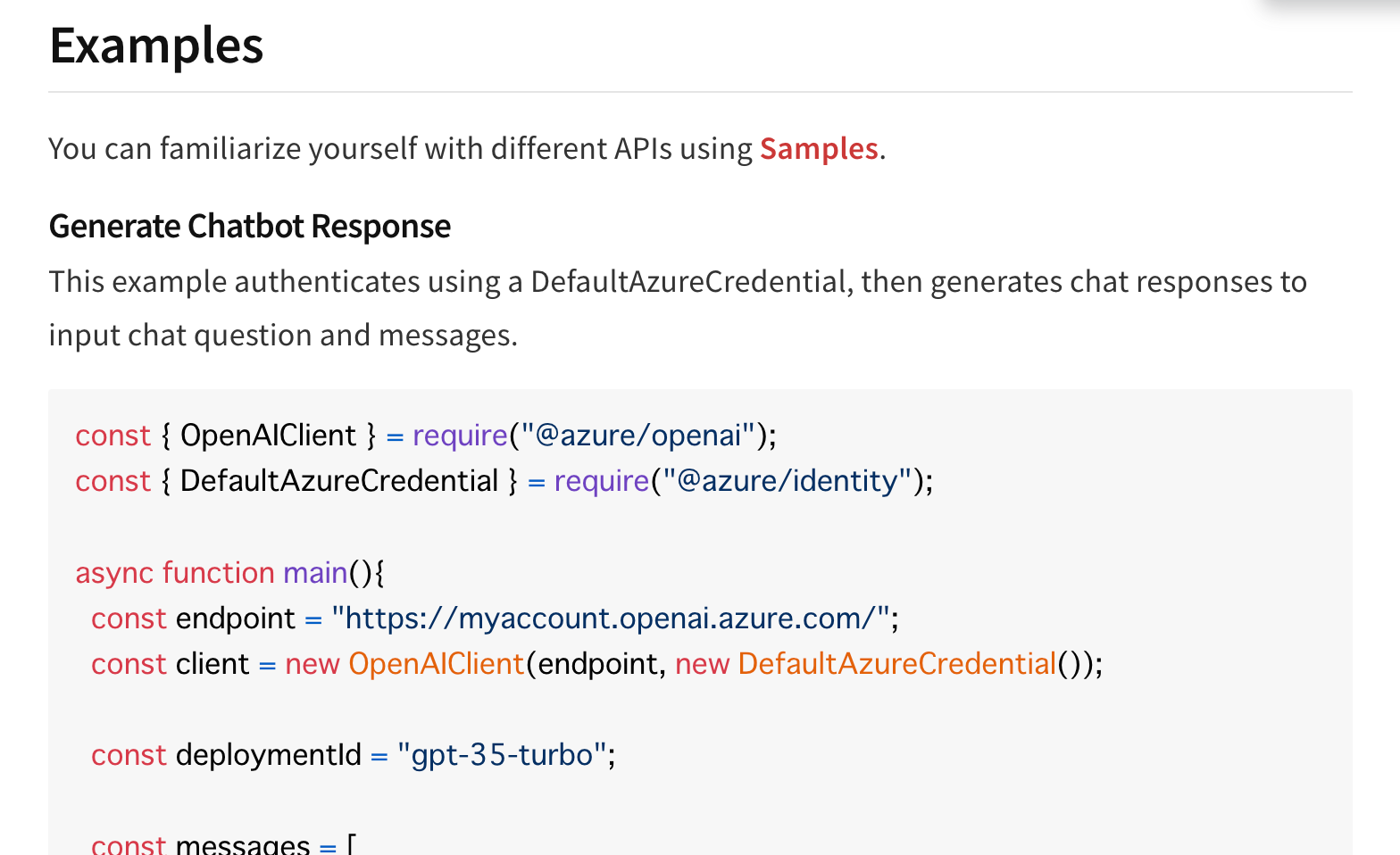Click the endpoint URL string in code

pos(611,618)
